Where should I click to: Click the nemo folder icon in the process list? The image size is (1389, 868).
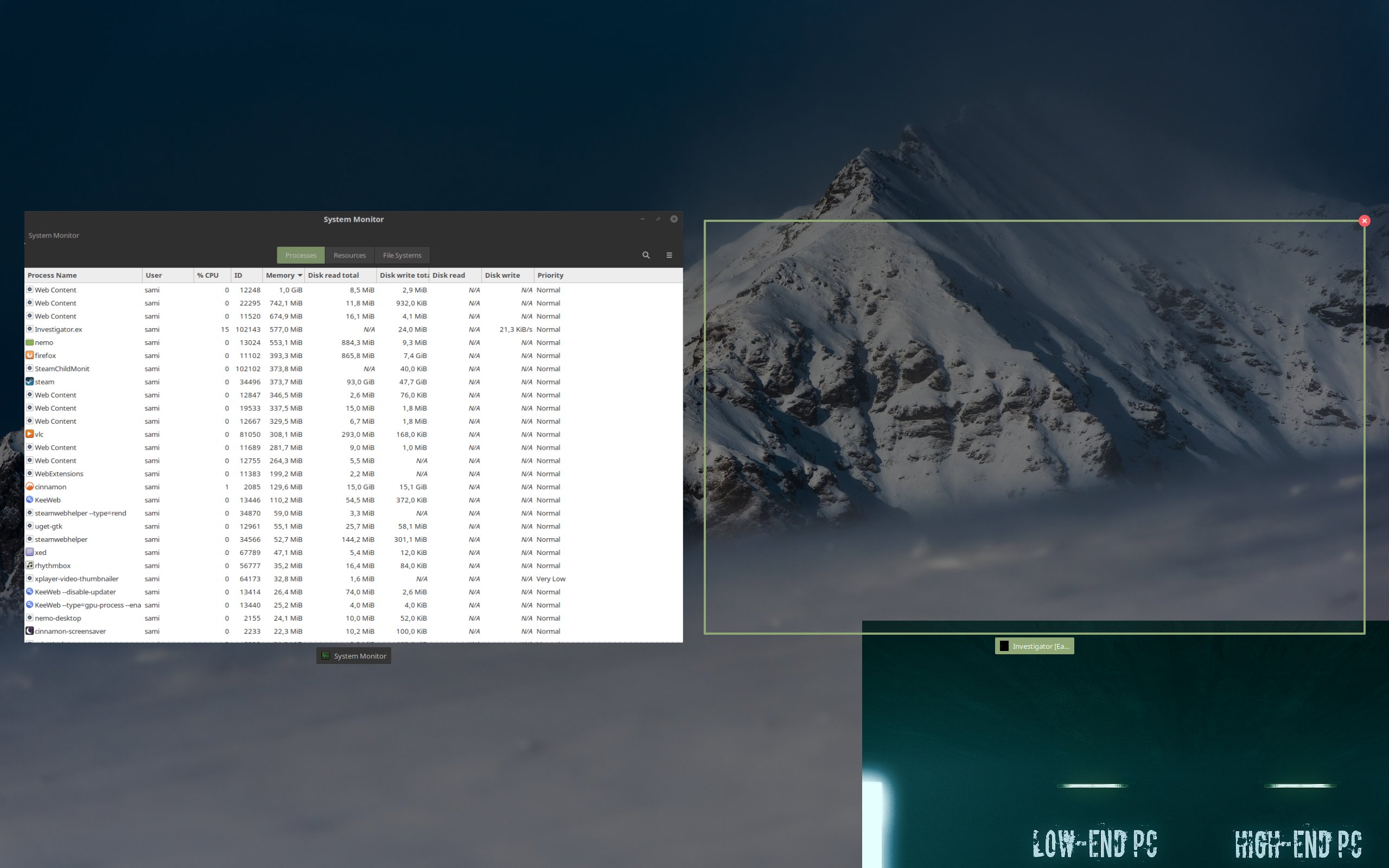(29, 342)
